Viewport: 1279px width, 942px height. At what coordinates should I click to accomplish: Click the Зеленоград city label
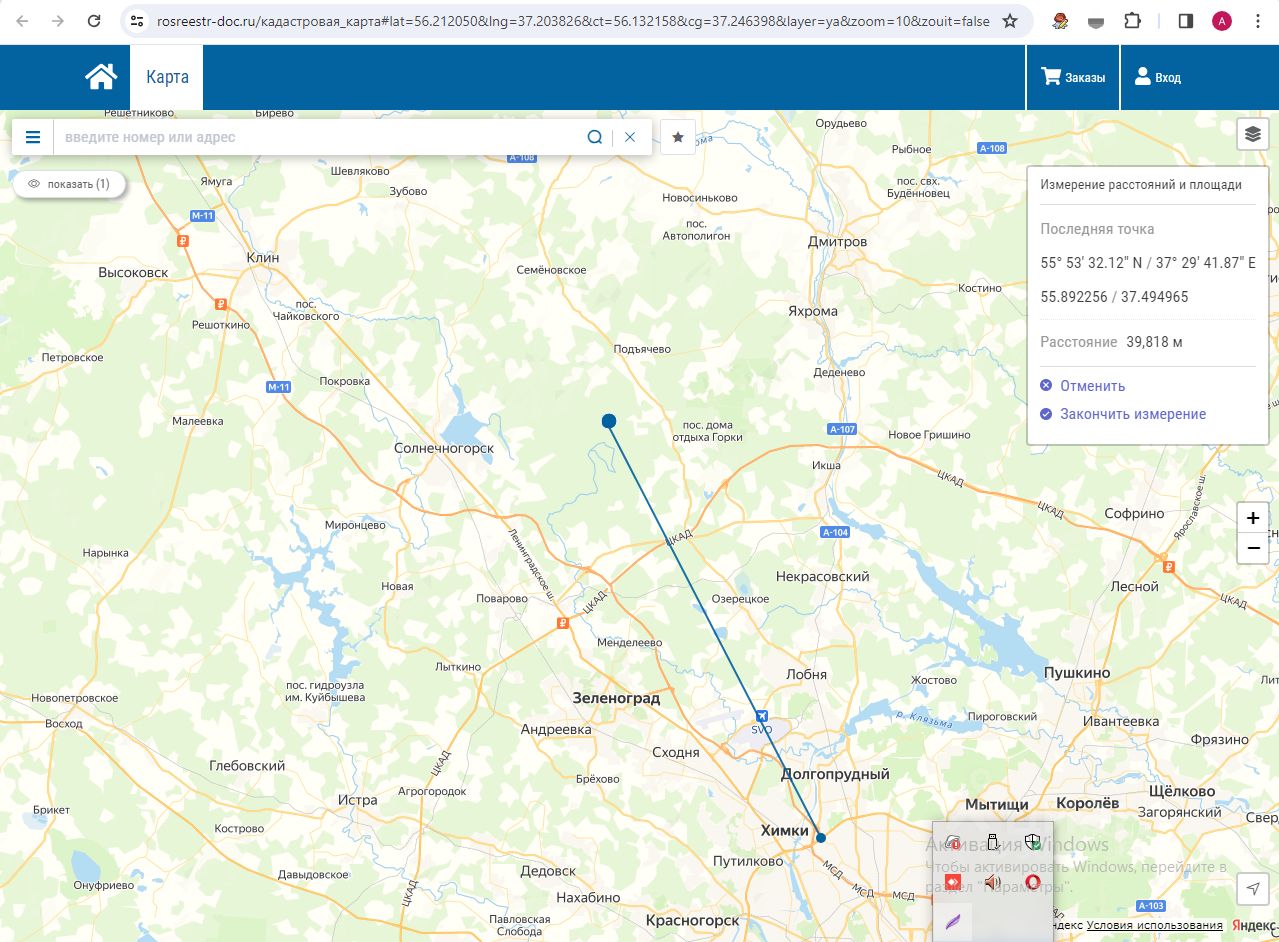click(616, 698)
